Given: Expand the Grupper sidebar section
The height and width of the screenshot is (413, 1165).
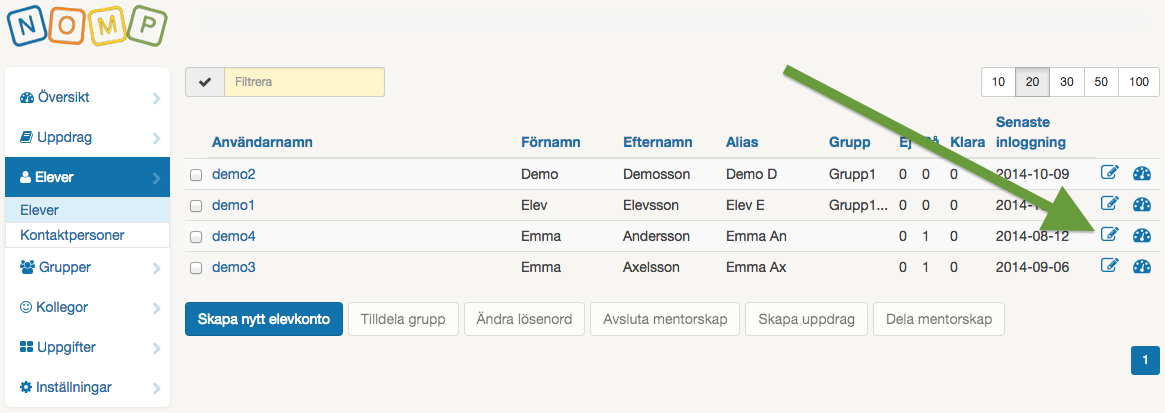Looking at the screenshot, I should pos(87,268).
